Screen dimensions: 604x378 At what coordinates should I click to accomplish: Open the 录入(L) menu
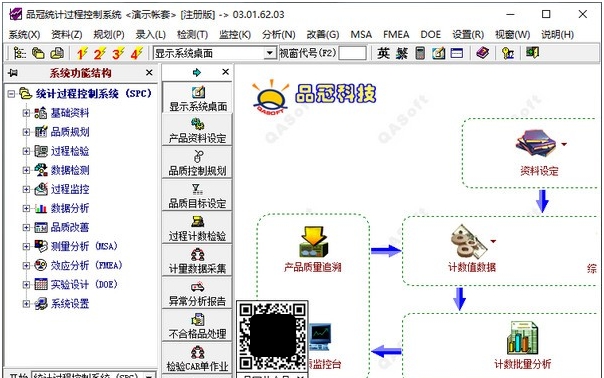point(151,35)
